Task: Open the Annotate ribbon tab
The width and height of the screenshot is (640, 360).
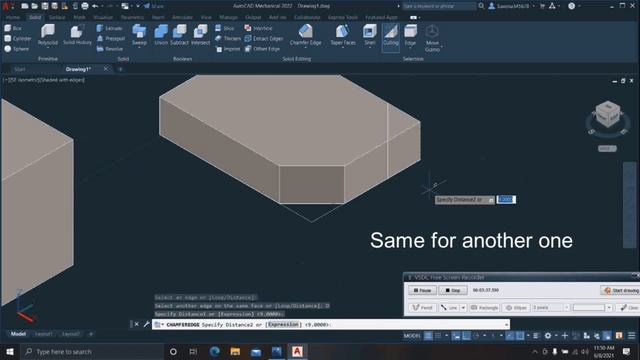Action: tap(182, 18)
